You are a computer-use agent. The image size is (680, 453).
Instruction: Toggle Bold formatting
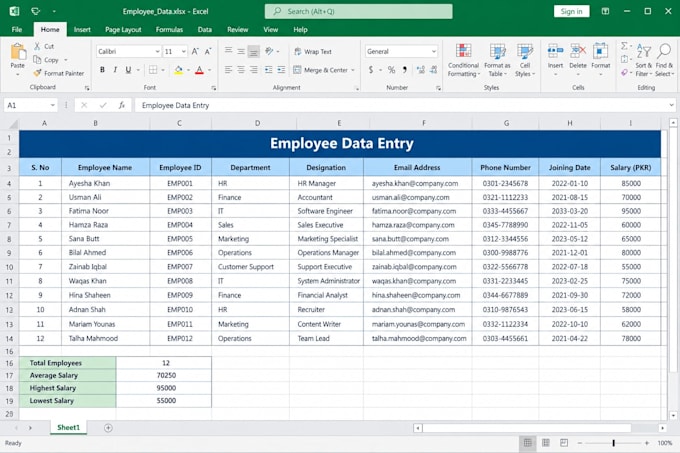pos(102,69)
